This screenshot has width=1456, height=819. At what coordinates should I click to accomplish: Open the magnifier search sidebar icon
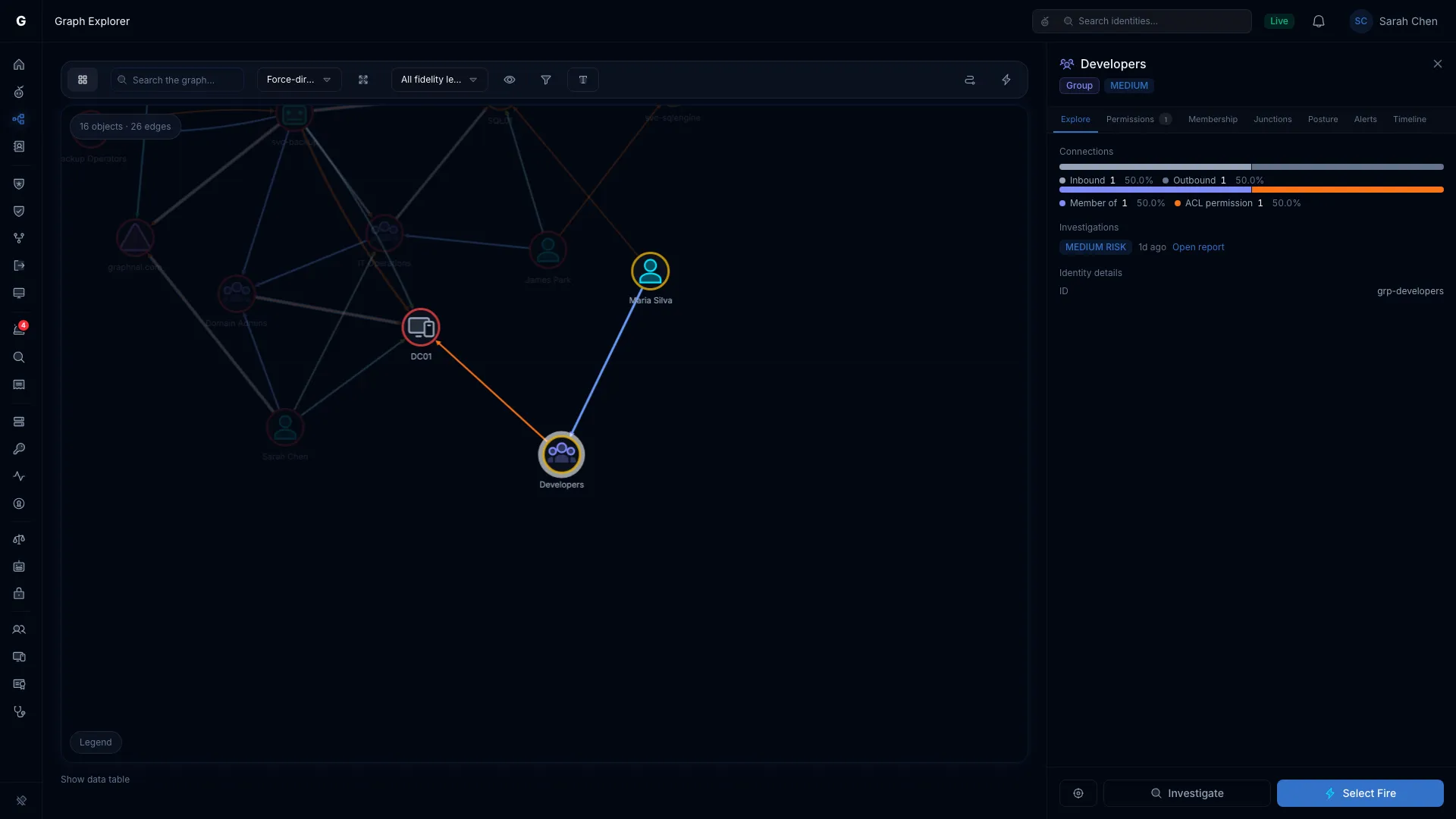(19, 357)
